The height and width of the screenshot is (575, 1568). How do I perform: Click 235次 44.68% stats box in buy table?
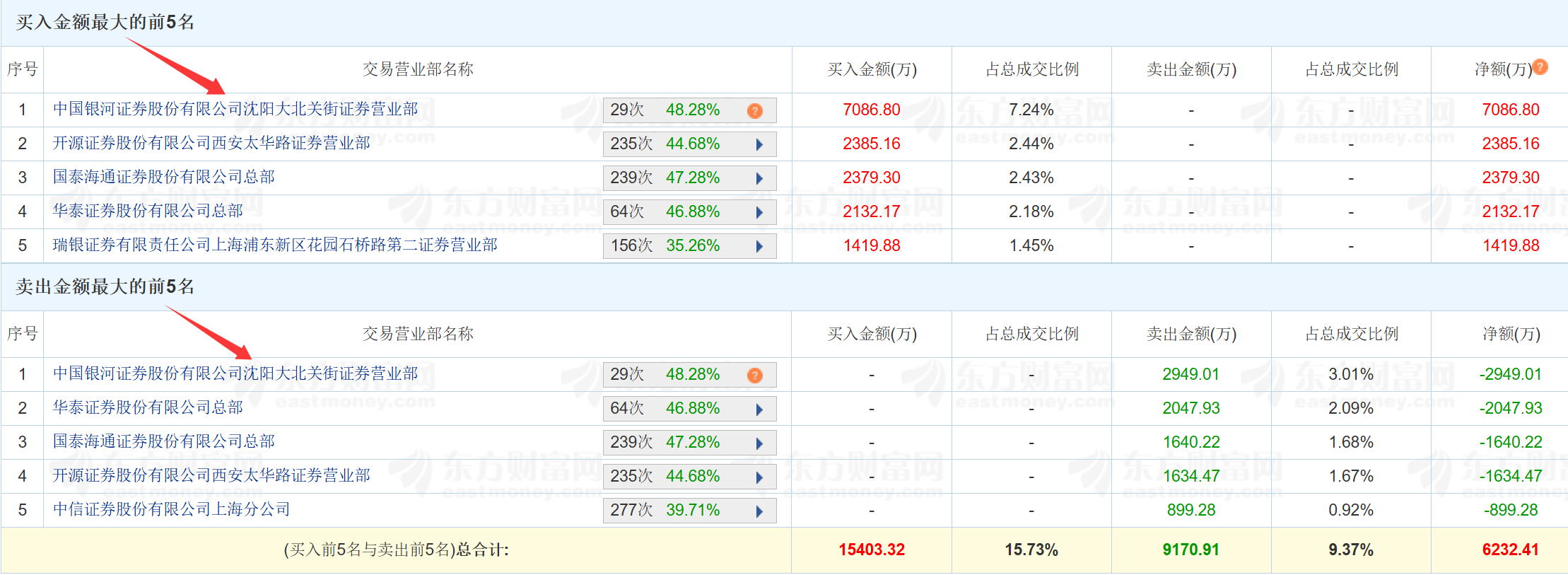point(689,144)
